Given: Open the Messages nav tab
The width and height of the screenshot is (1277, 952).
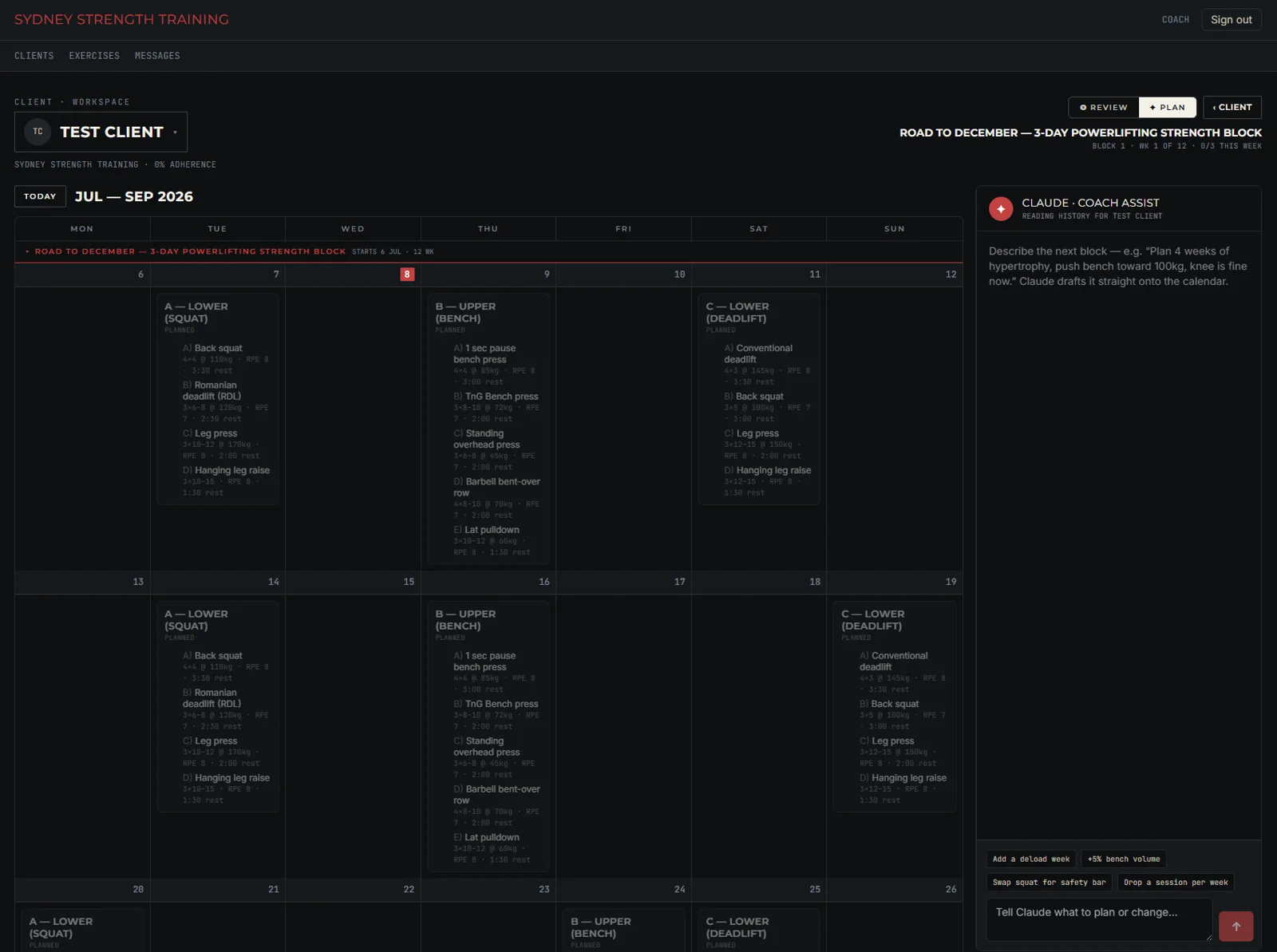Looking at the screenshot, I should point(157,56).
